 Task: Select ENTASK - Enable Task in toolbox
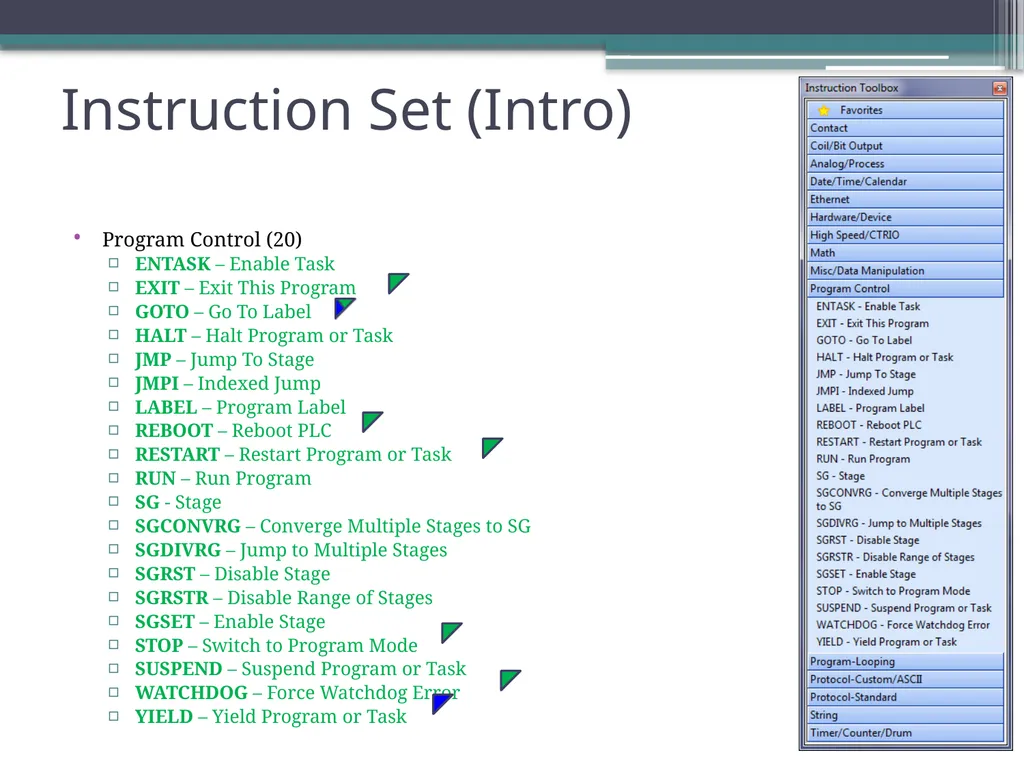tap(868, 306)
